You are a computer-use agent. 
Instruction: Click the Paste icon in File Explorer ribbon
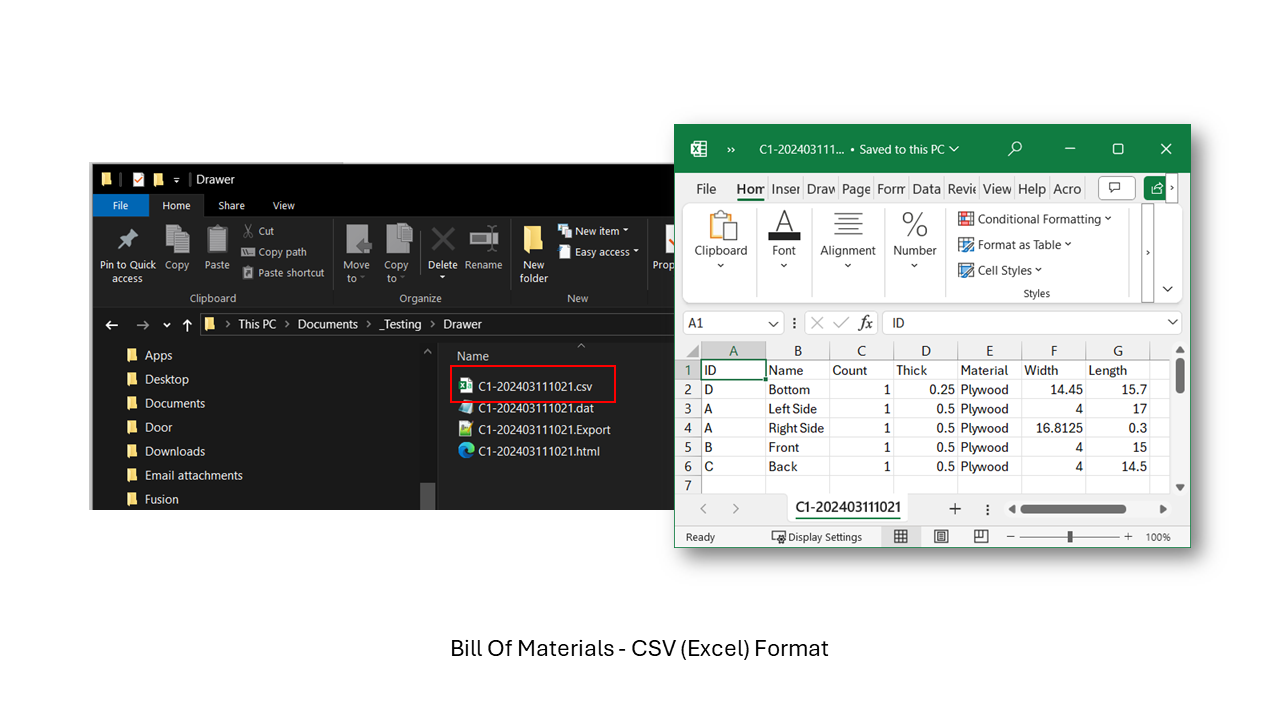tap(217, 247)
